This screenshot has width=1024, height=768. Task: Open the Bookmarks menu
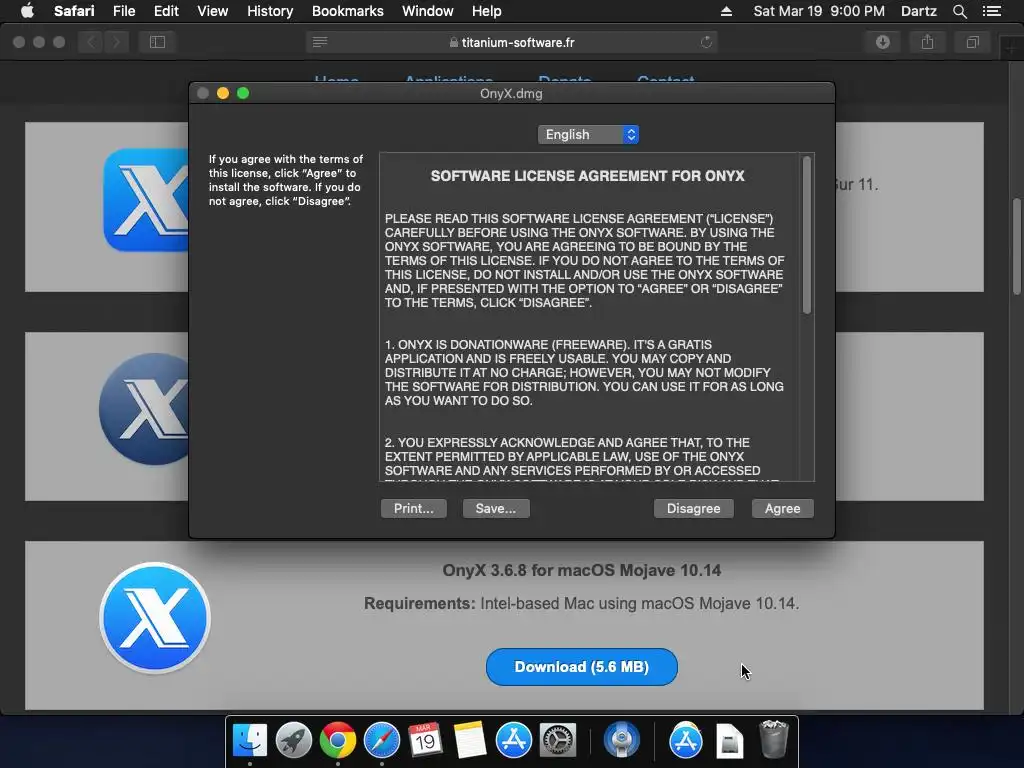click(347, 11)
